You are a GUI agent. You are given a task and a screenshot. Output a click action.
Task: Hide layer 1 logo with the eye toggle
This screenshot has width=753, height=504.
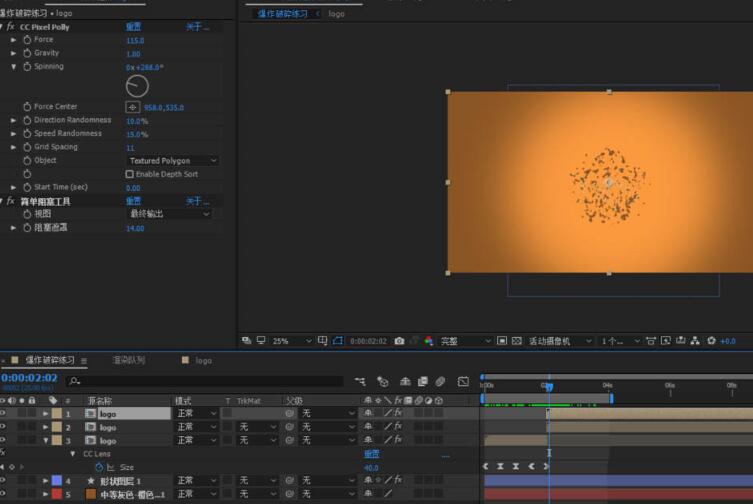[x=3, y=413]
